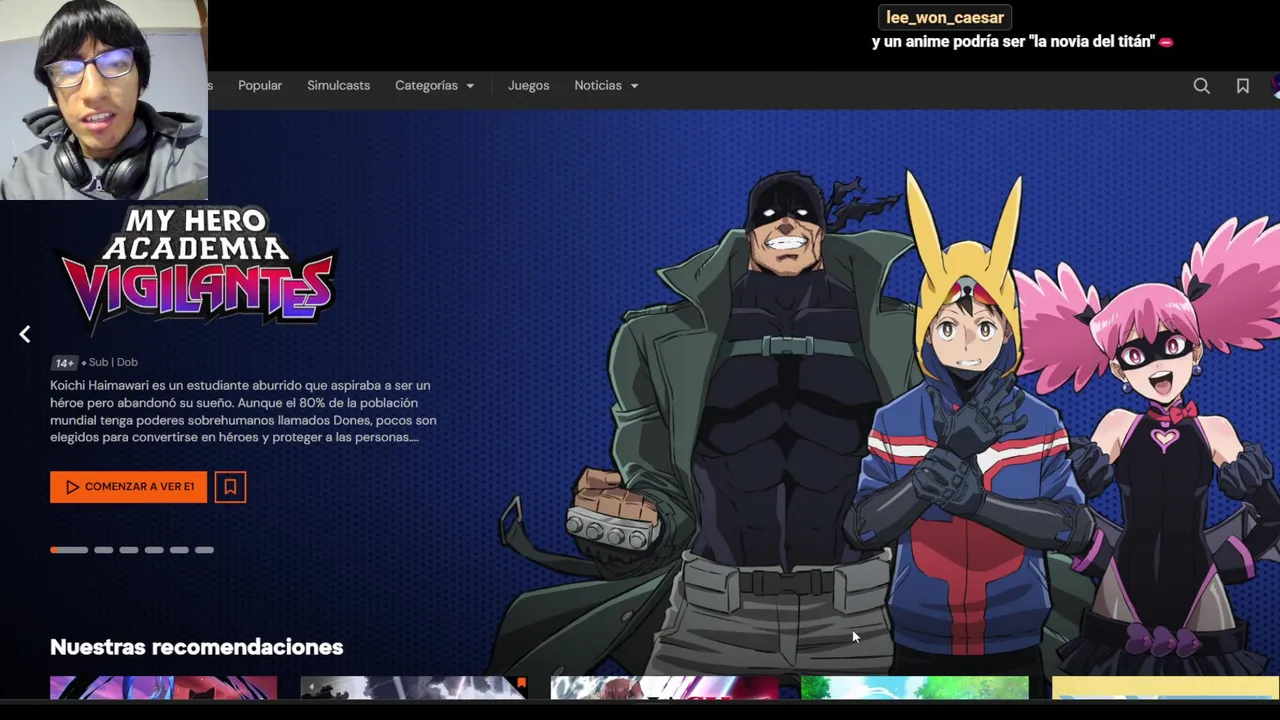Click the Sub | Dob label
Viewport: 1280px width, 720px height.
(x=113, y=362)
